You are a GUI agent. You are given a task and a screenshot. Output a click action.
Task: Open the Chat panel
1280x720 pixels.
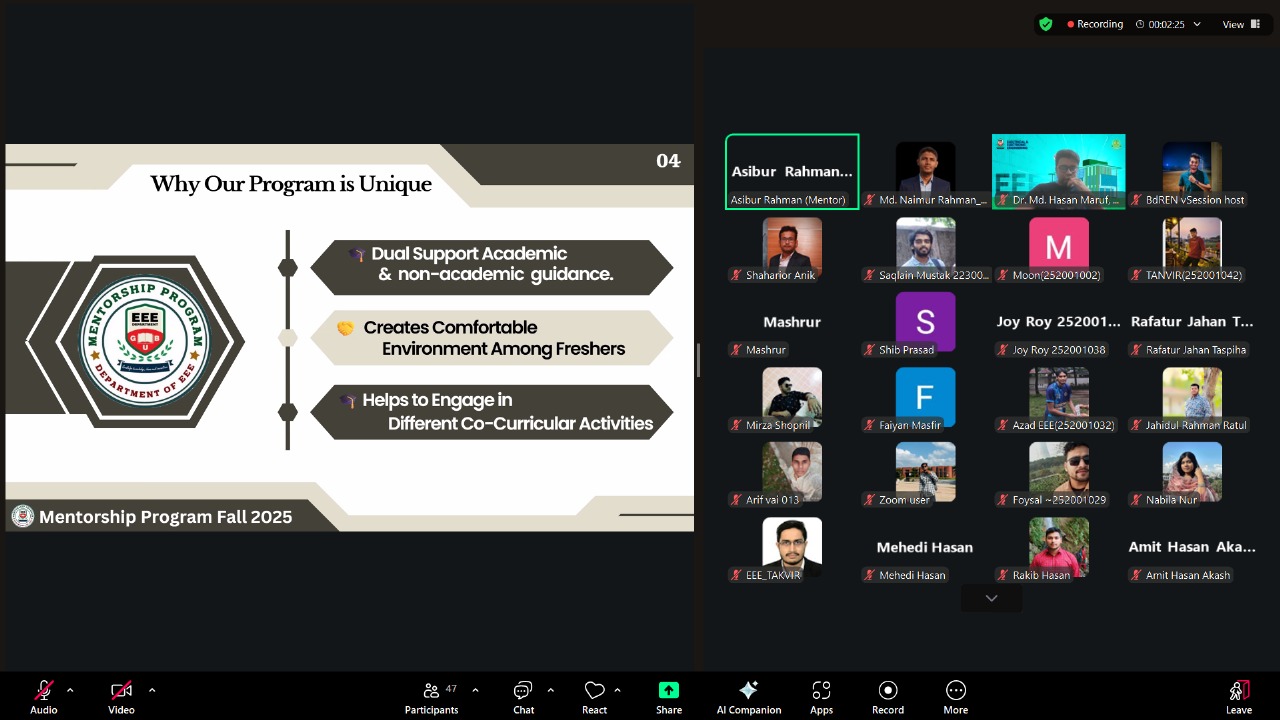click(523, 697)
